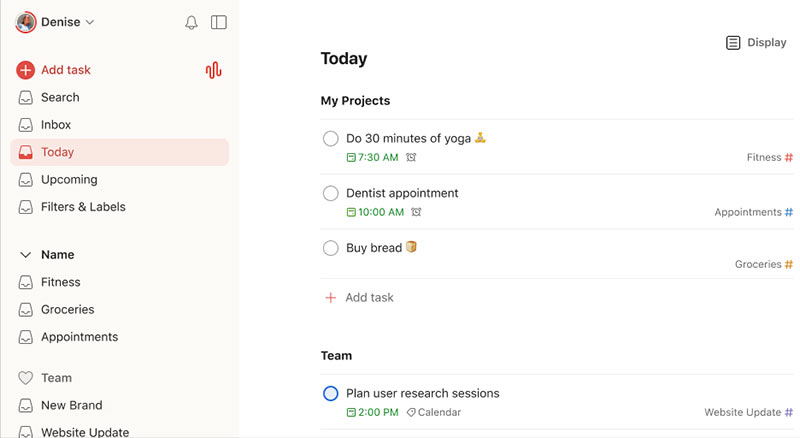The image size is (800, 438).
Task: Open the Denise account dropdown
Action: pyautogui.click(x=56, y=22)
